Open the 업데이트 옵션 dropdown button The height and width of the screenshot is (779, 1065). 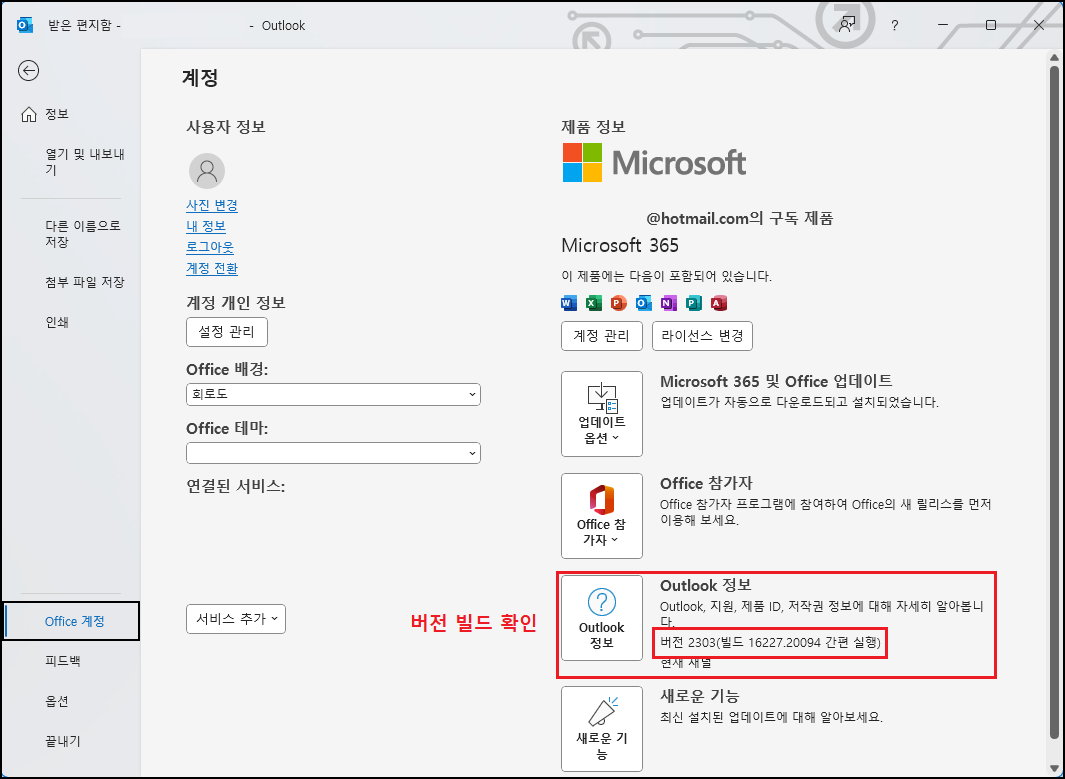tap(602, 414)
